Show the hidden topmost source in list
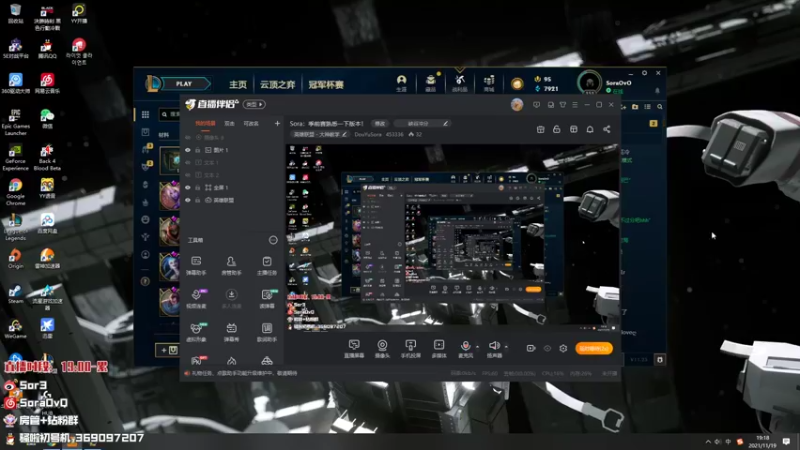Image resolution: width=800 pixels, height=450 pixels. click(x=188, y=138)
